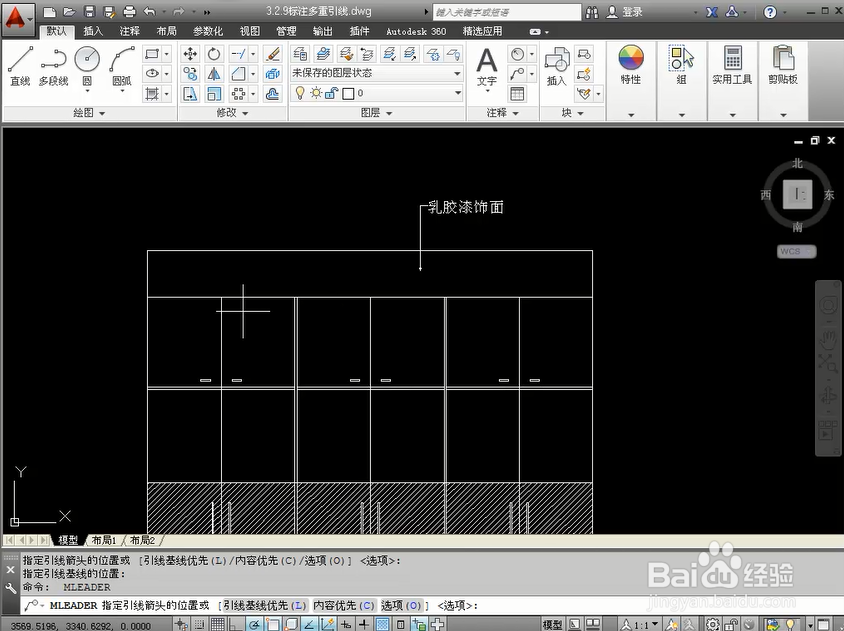Screen dimensions: 844x631
Task: Open the Output (输出) ribbon tab
Action: [322, 31]
